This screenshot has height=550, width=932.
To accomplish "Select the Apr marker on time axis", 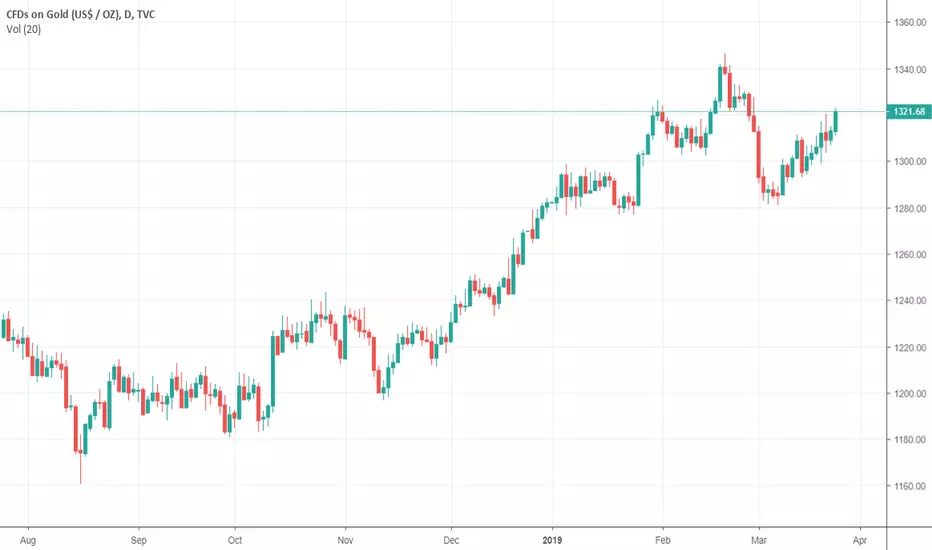I will (x=859, y=540).
